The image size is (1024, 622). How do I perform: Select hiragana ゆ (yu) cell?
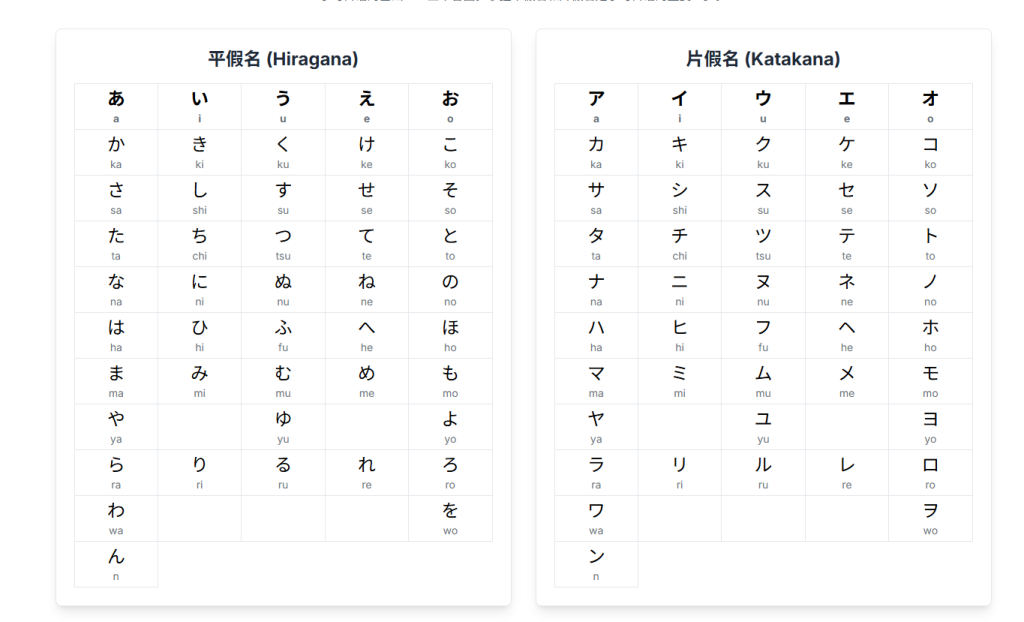pos(283,426)
